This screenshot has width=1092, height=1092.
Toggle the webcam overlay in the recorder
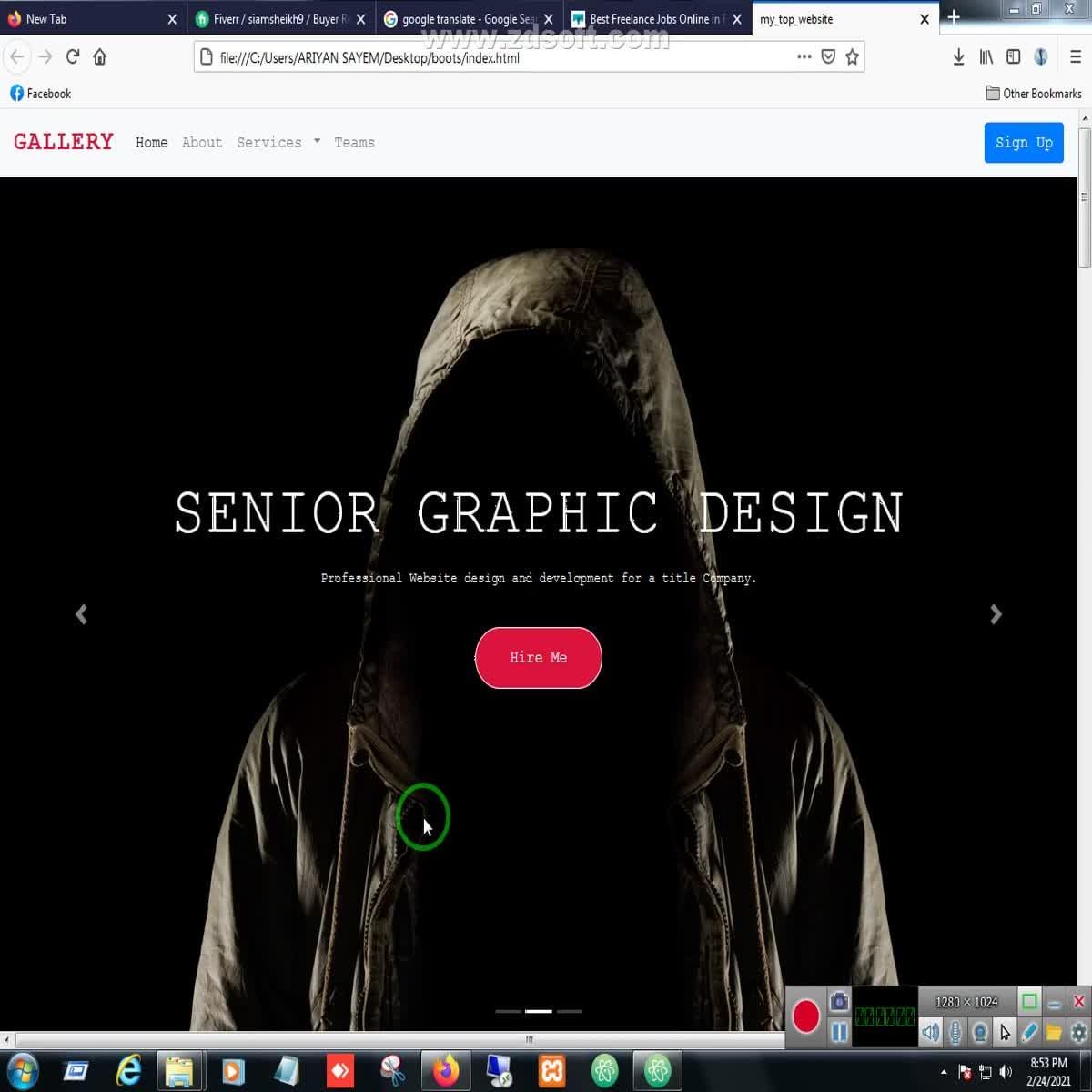click(x=980, y=1032)
